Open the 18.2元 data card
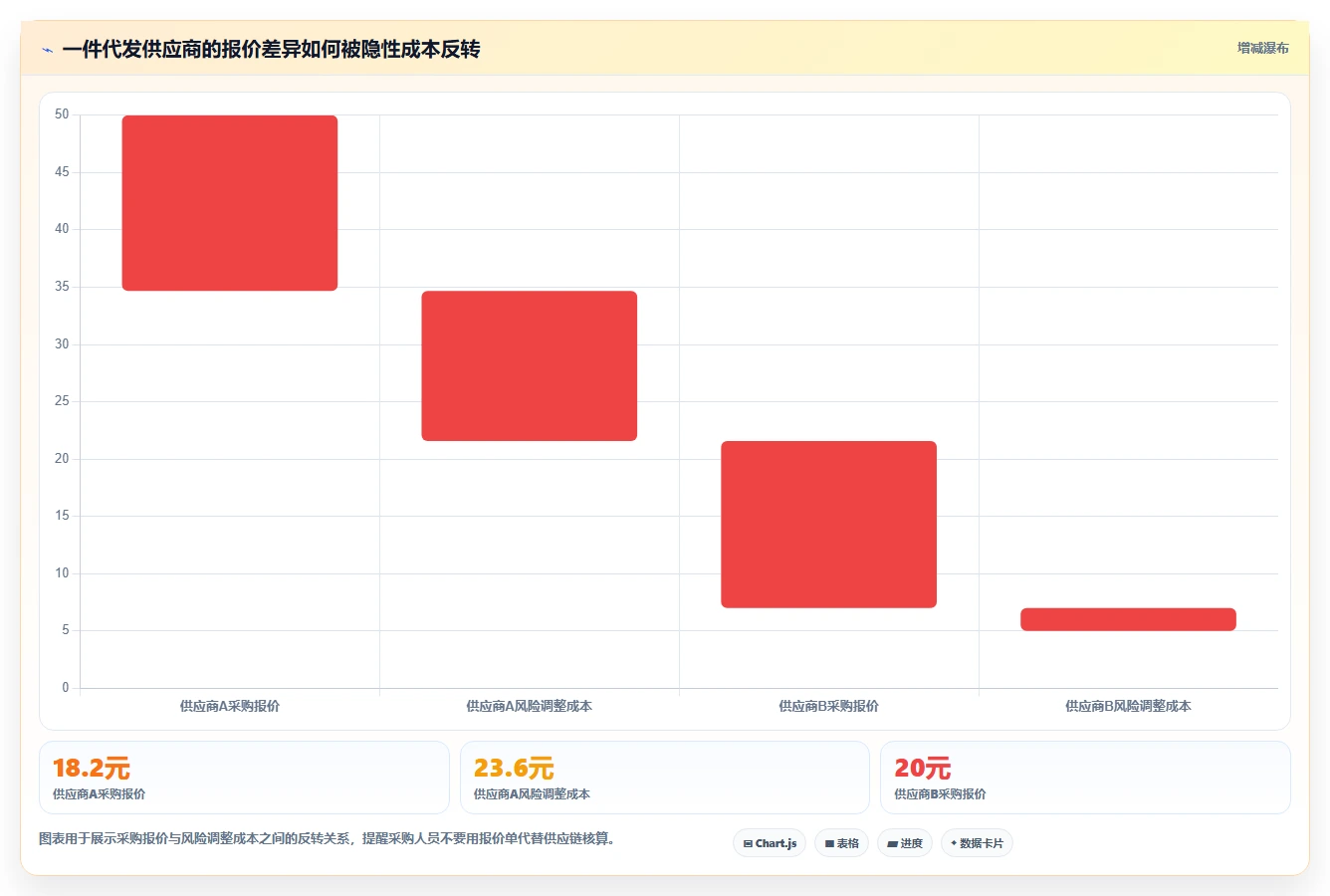The image size is (1330, 896). click(244, 778)
